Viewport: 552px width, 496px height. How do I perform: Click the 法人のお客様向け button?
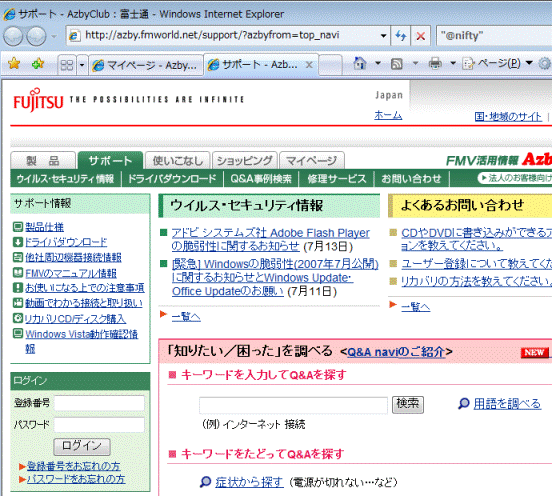[x=515, y=178]
